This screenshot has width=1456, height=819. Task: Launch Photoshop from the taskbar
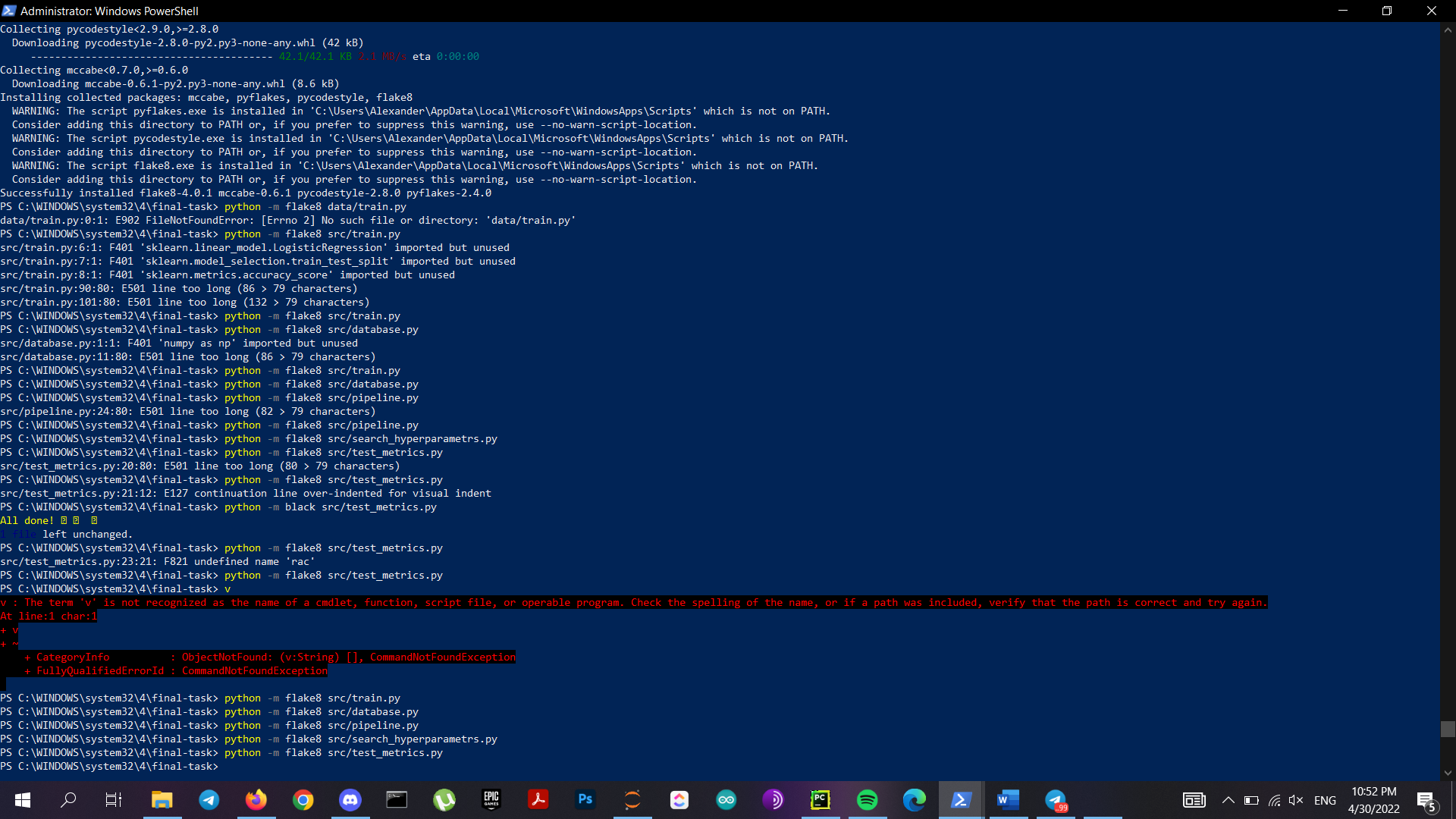click(x=585, y=799)
